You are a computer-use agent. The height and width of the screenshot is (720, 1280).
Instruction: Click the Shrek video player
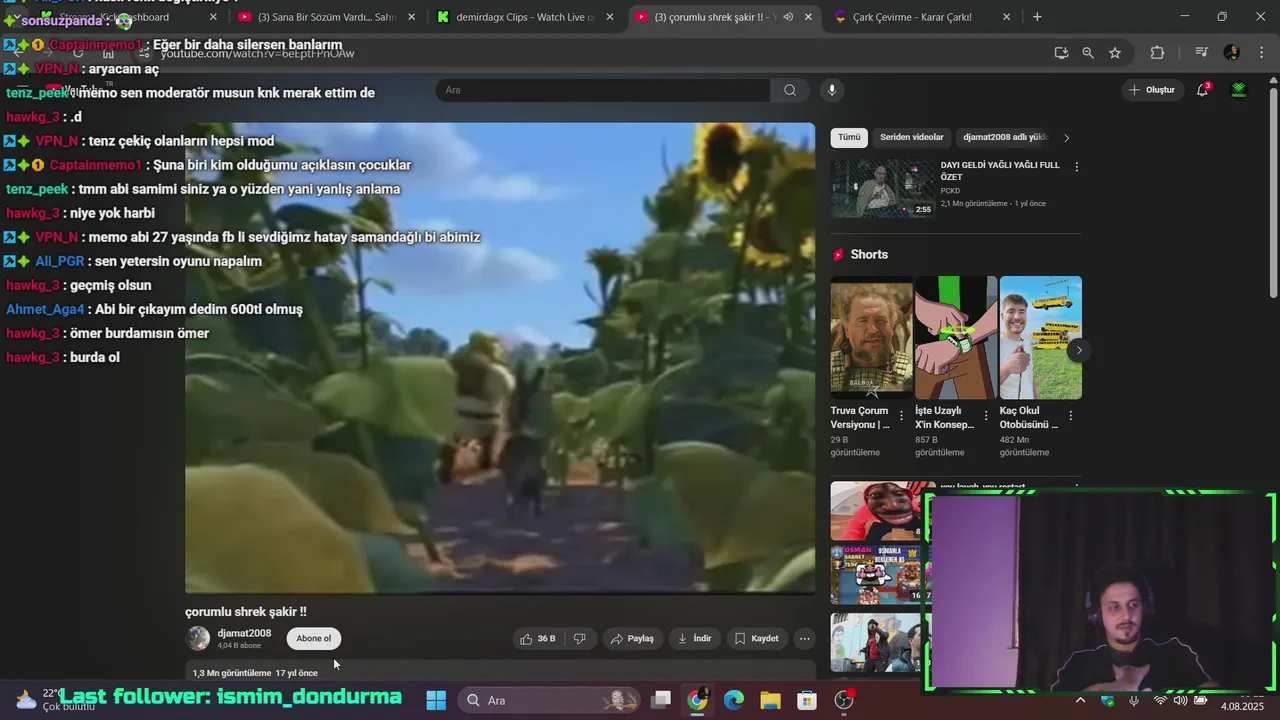click(x=500, y=358)
